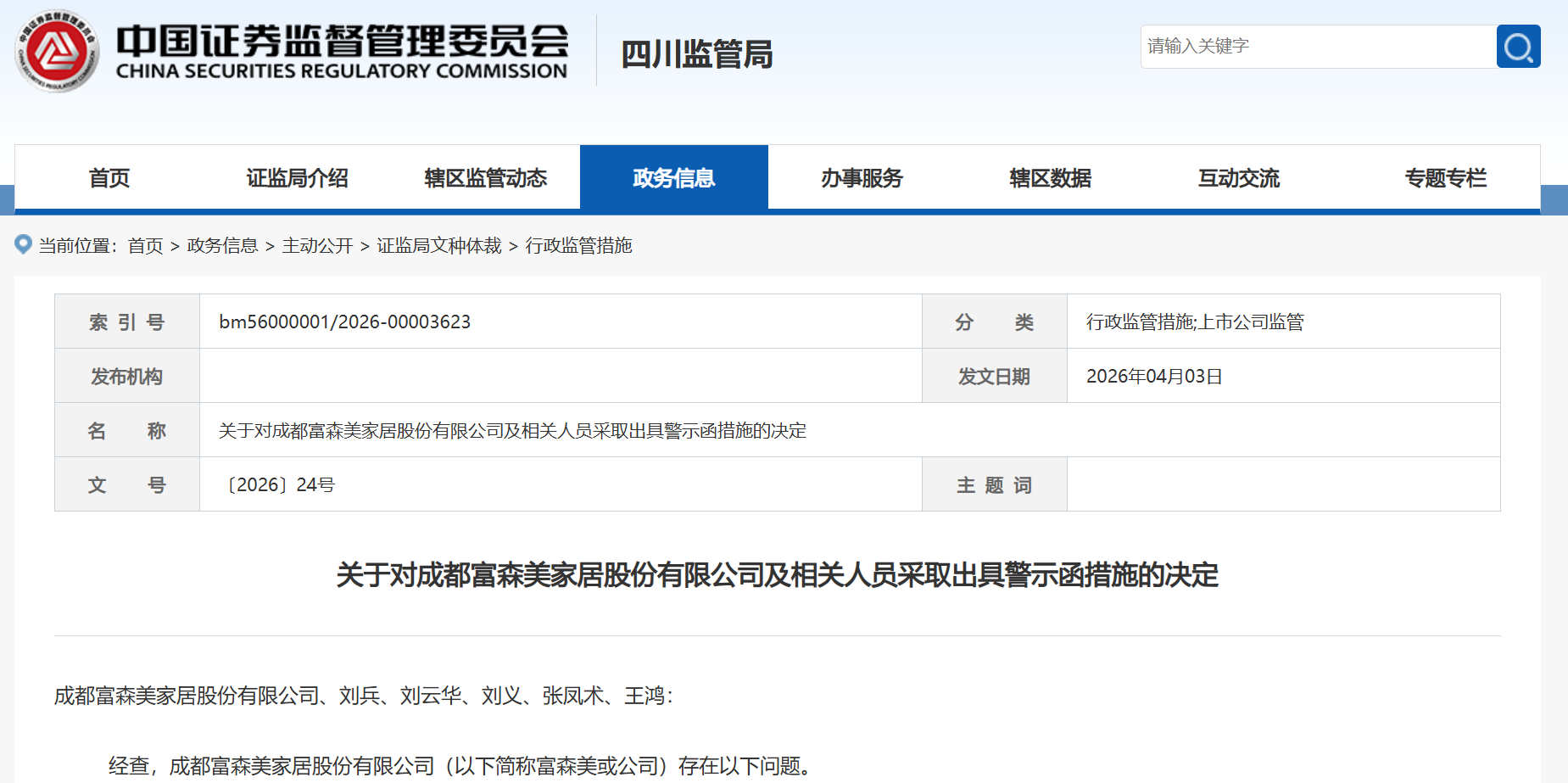Click 政务信息 breadcrumb link
The height and width of the screenshot is (783, 1568).
click(x=222, y=246)
